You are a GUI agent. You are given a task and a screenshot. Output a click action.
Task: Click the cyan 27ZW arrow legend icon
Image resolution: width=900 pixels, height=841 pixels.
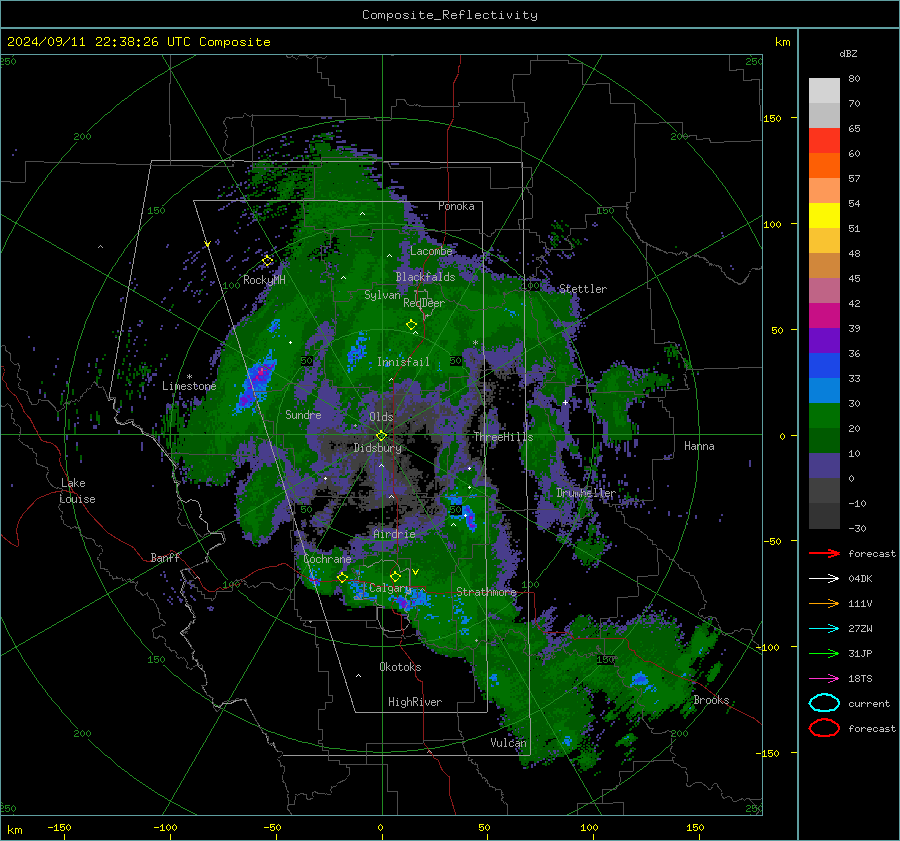tap(824, 629)
